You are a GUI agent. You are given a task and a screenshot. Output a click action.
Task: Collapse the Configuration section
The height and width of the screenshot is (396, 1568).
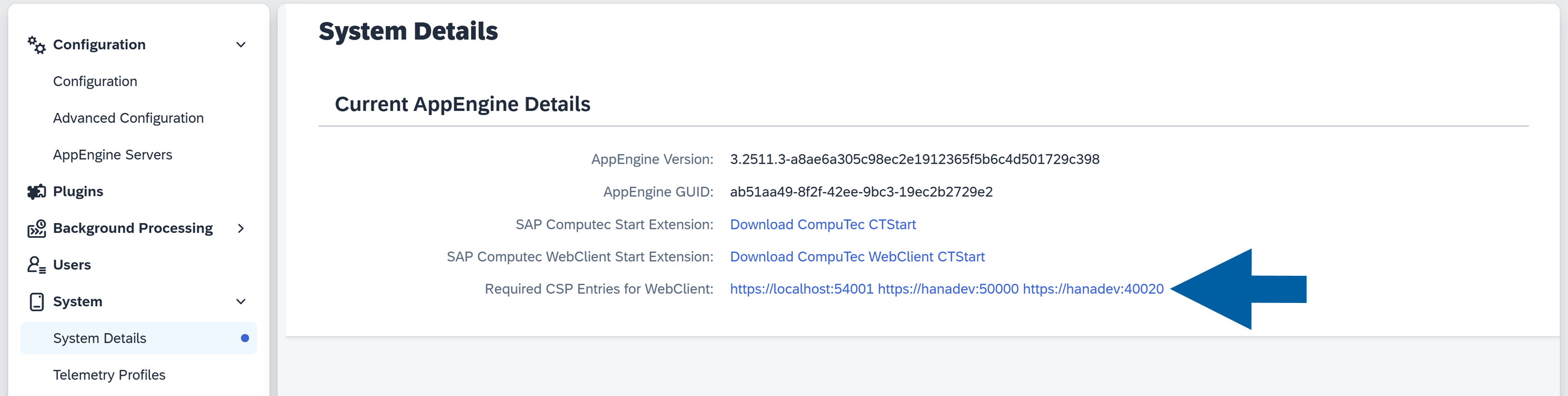point(241,45)
